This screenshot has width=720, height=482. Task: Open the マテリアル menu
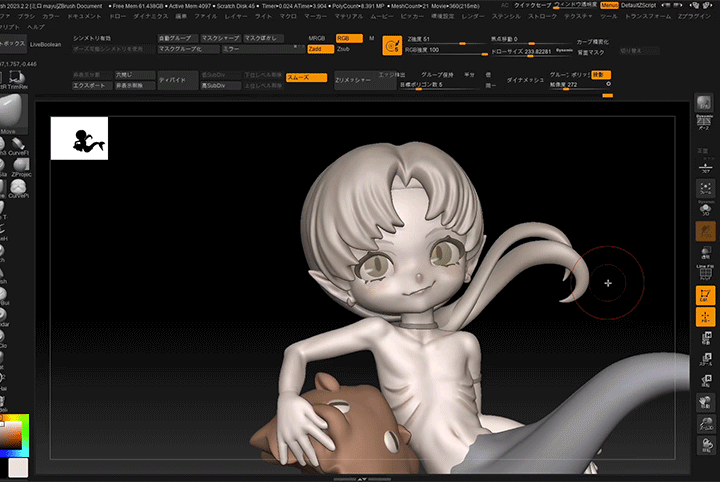(349, 17)
